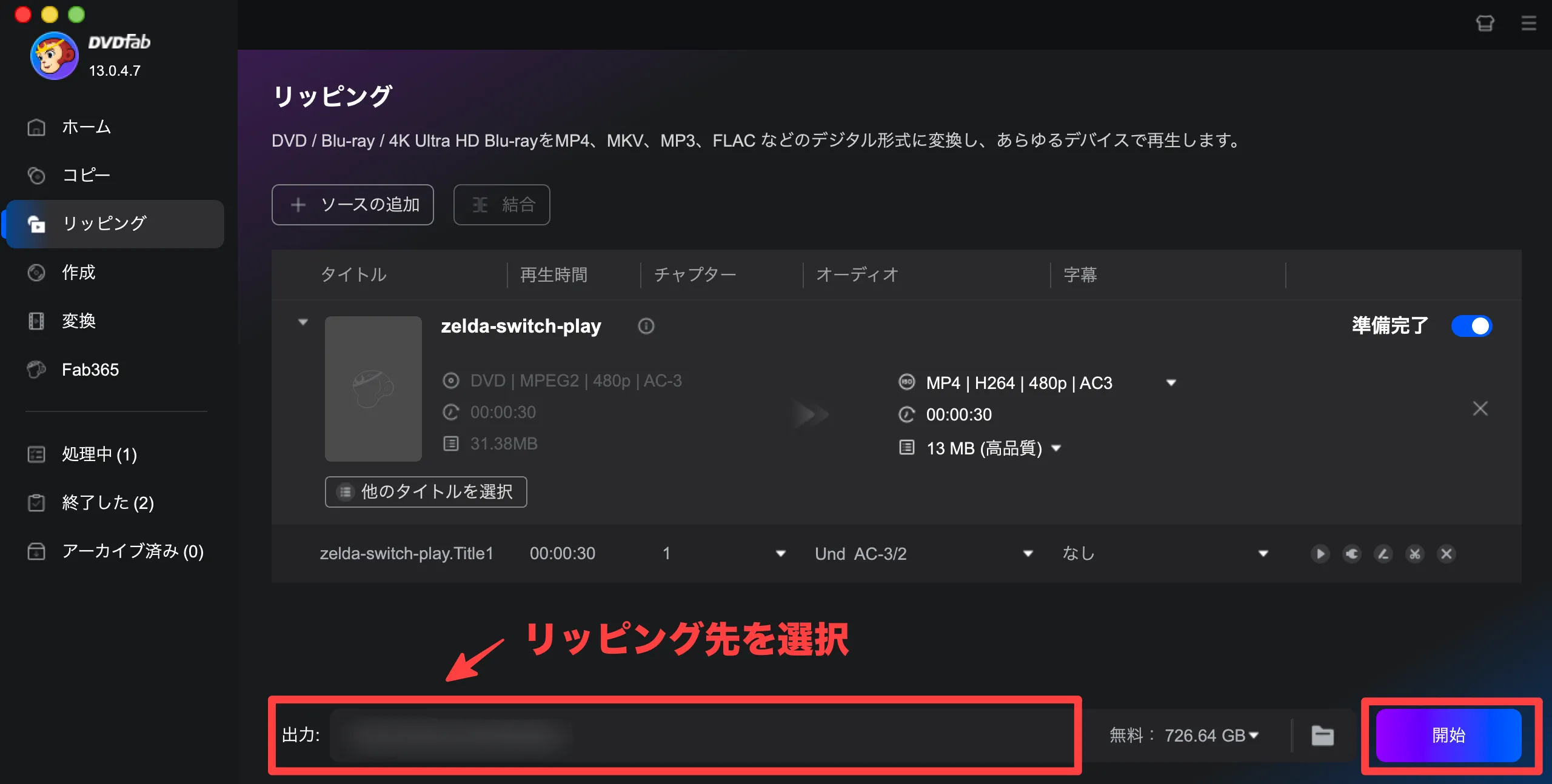Expand the 13 MB quality dropdown
Viewport: 1552px width, 784px height.
pyautogui.click(x=1056, y=448)
